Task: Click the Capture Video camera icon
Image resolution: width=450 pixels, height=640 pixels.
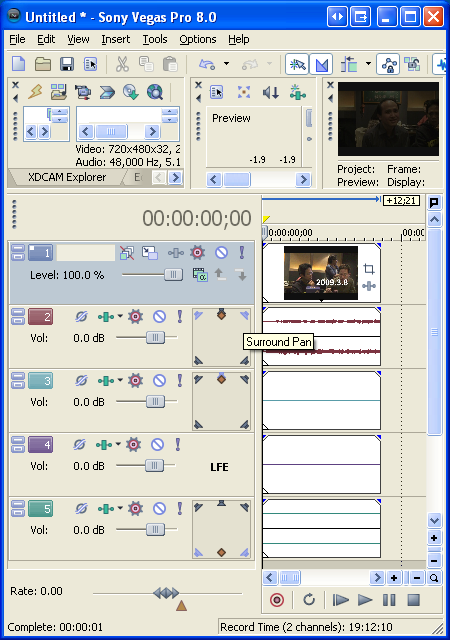Action: pyautogui.click(x=83, y=92)
